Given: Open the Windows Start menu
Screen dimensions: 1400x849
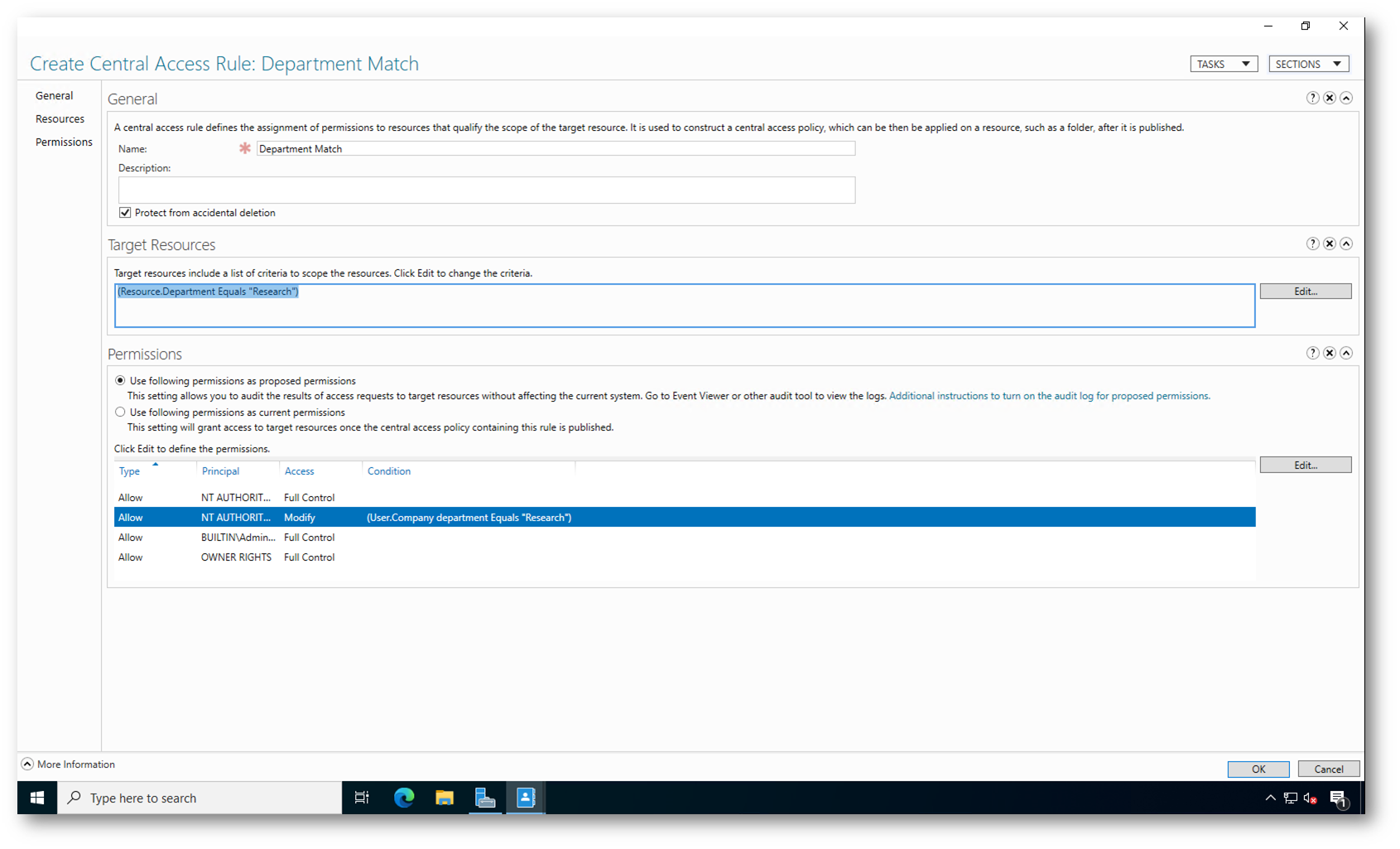Looking at the screenshot, I should click(x=37, y=798).
